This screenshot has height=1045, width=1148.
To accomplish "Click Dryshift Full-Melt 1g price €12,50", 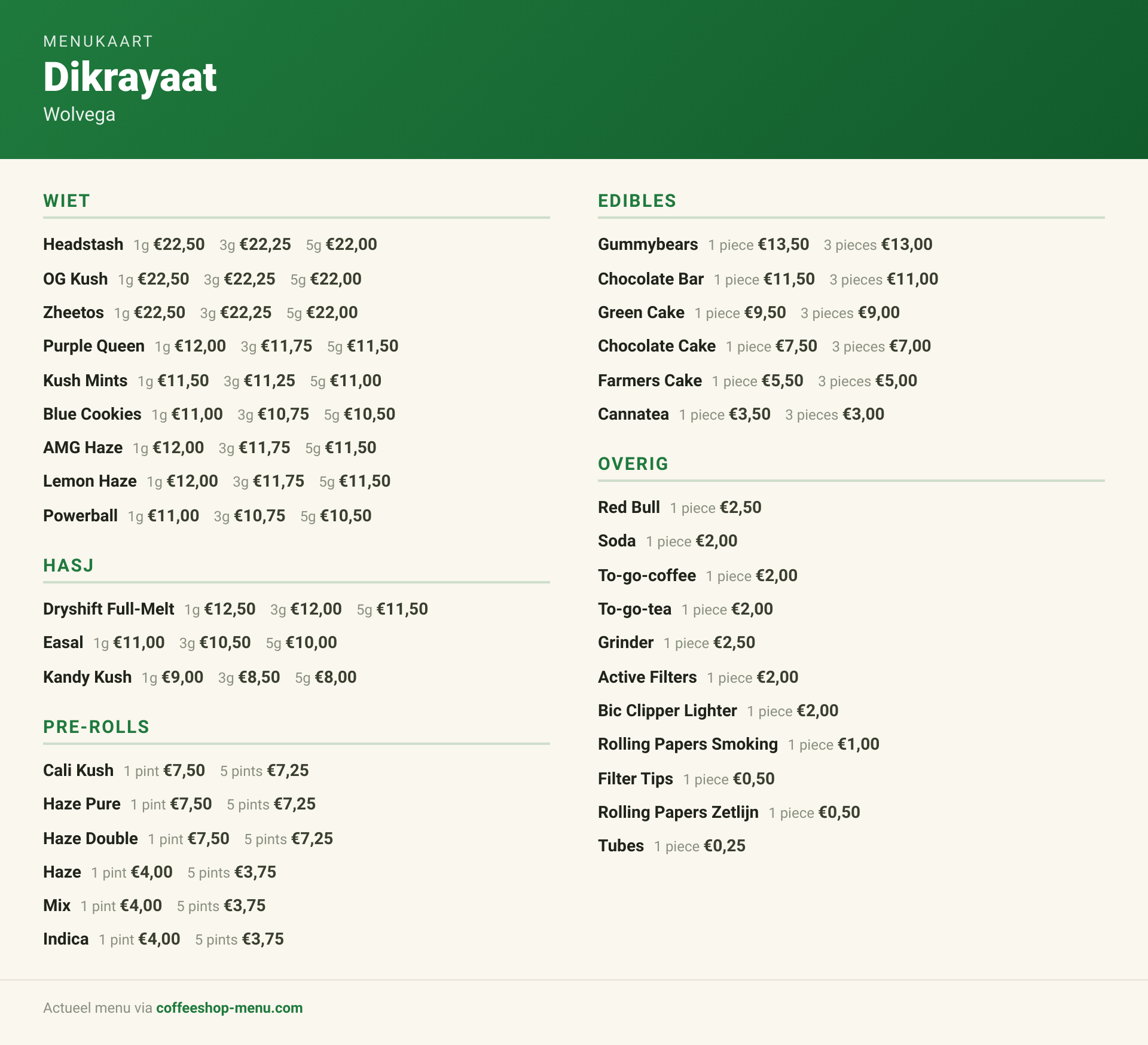I will [x=230, y=609].
